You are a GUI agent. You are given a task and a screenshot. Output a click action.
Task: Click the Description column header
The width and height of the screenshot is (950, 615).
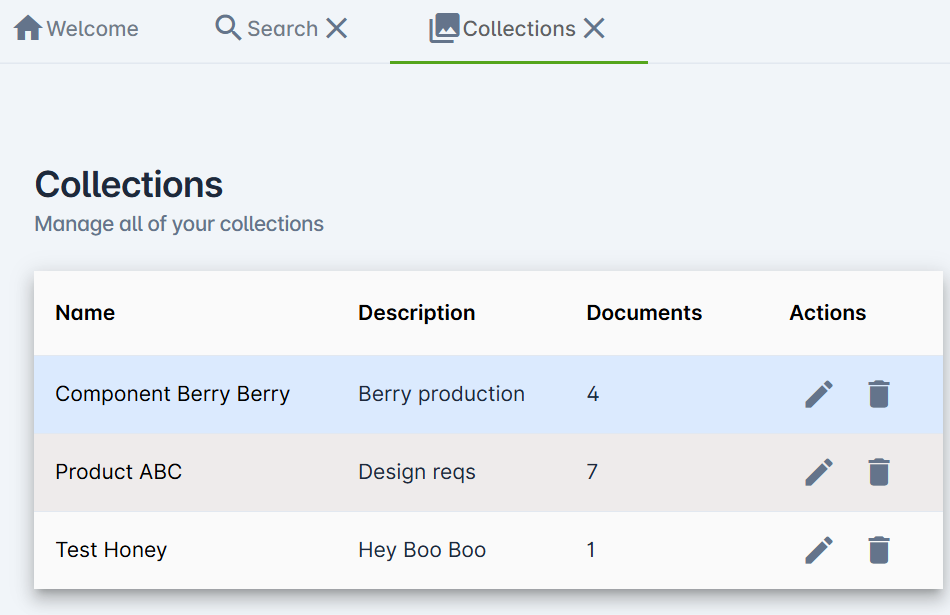point(416,313)
